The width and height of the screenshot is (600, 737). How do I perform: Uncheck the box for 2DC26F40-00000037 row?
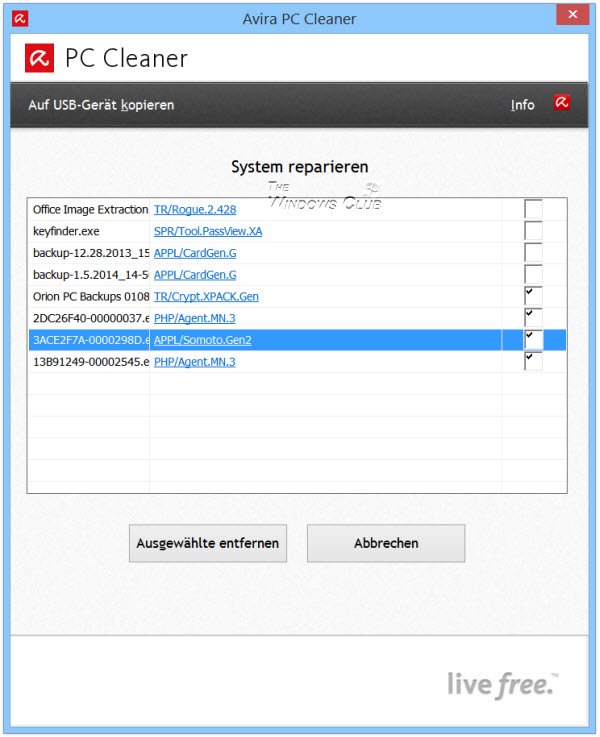click(534, 318)
